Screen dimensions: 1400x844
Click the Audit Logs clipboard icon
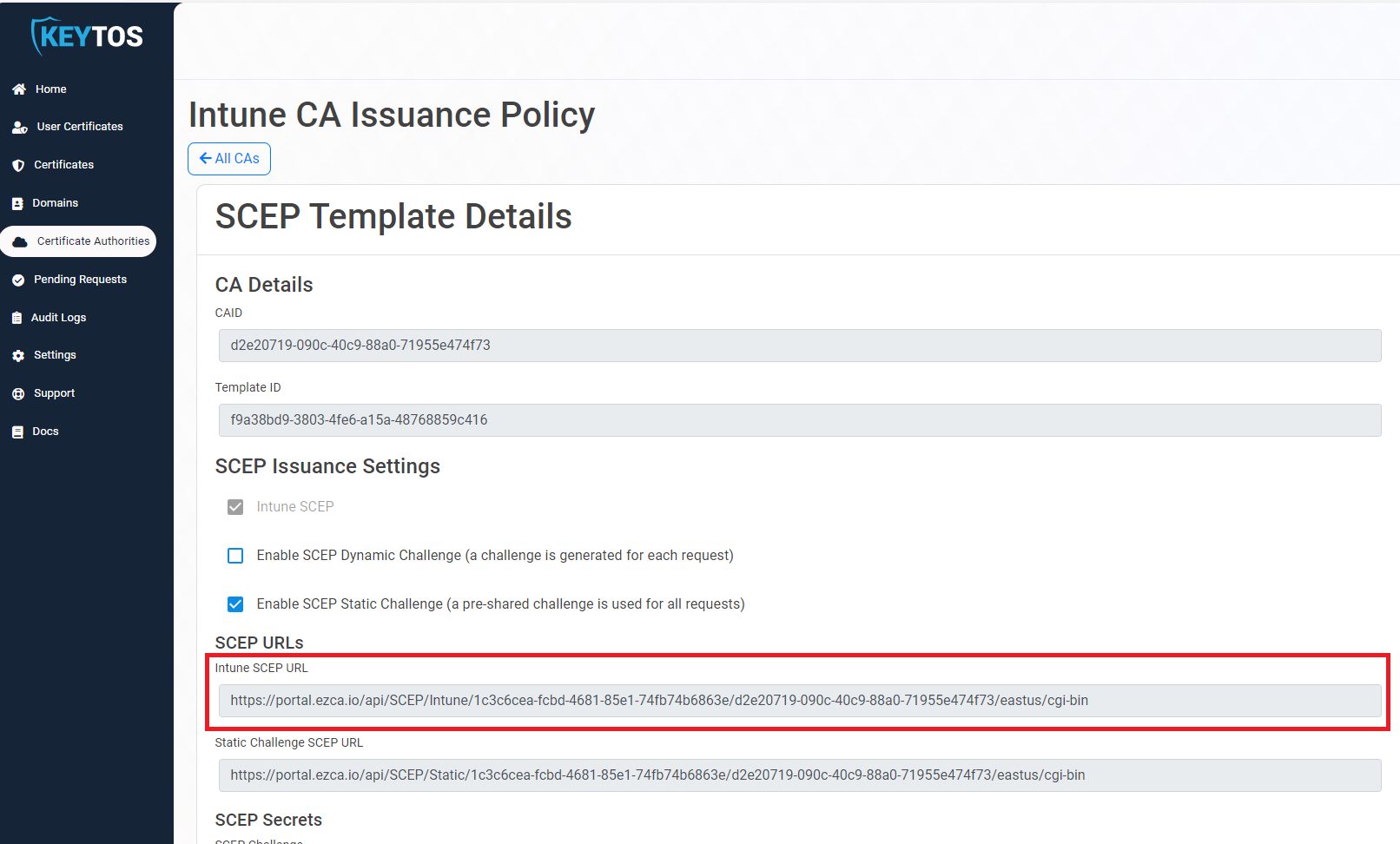17,318
